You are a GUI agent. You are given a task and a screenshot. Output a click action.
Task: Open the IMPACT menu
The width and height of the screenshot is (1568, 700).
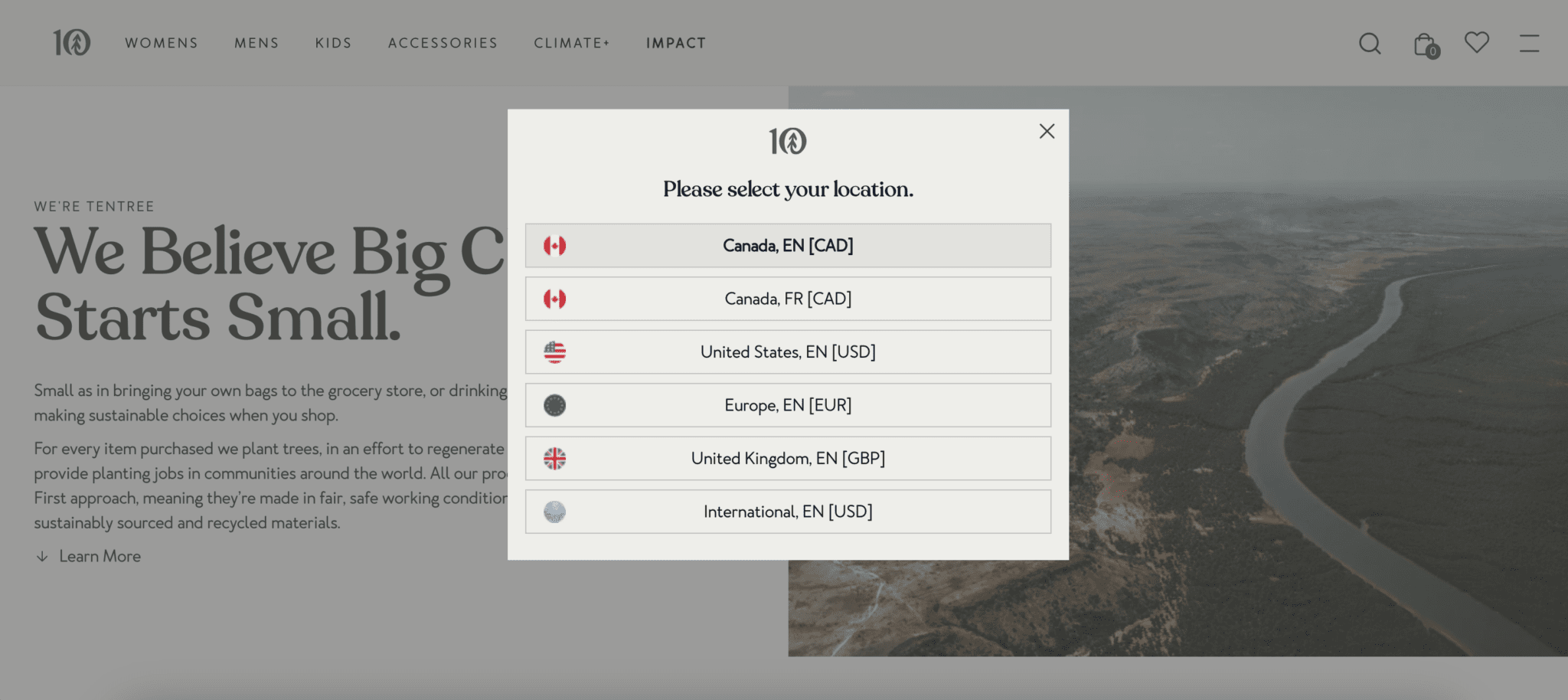point(676,44)
